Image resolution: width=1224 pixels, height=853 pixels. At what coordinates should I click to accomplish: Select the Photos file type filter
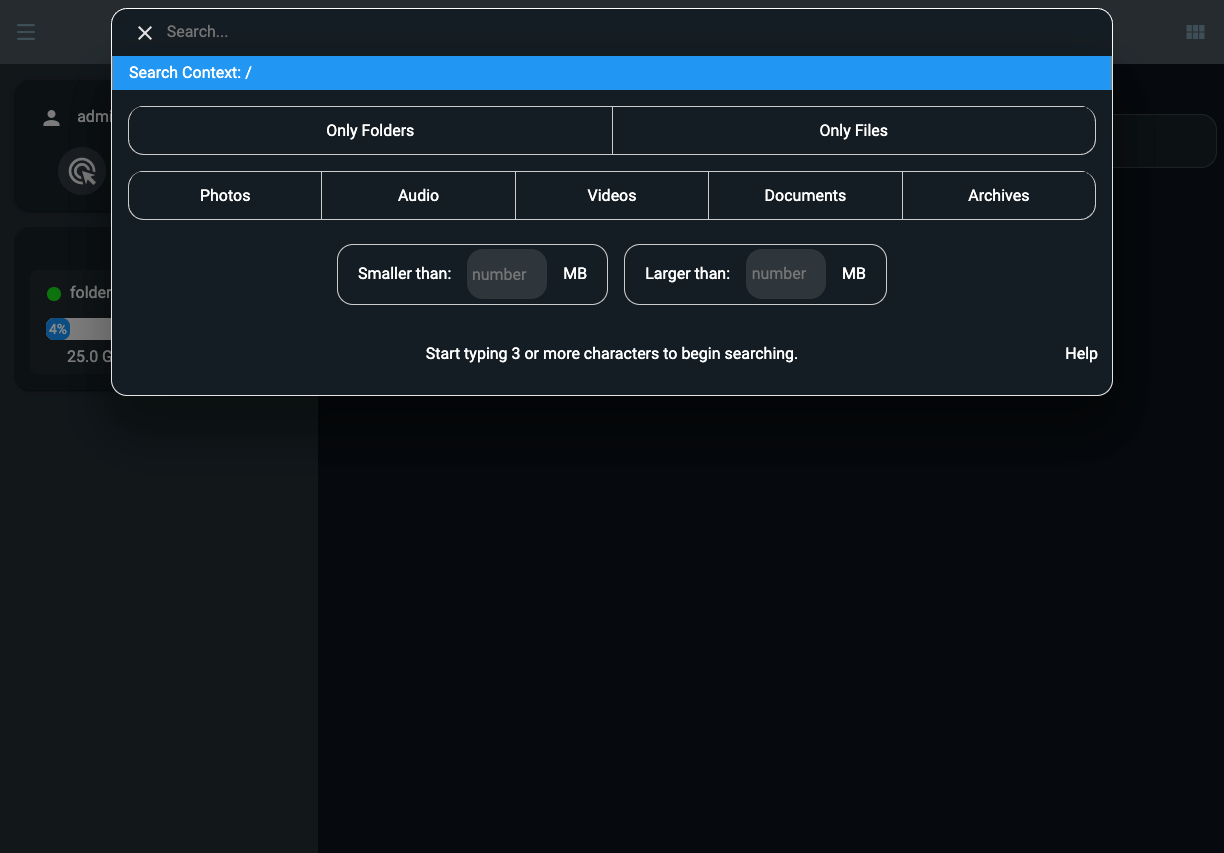coord(225,196)
